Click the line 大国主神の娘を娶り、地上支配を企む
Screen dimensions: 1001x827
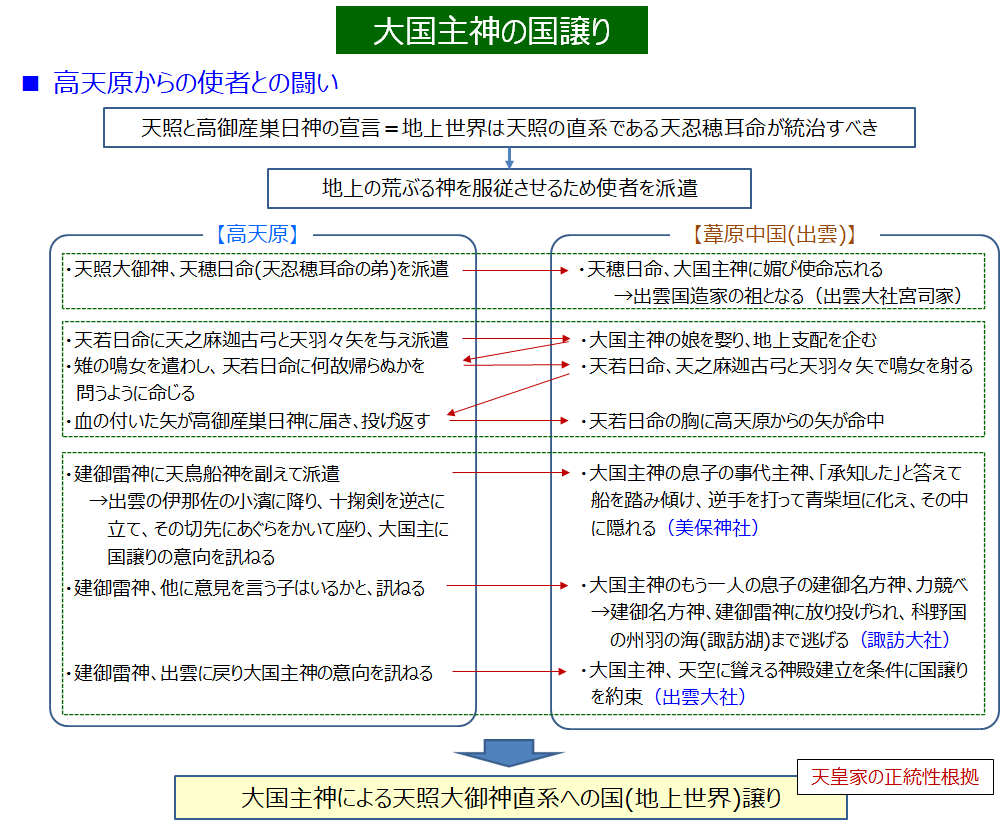click(x=733, y=340)
